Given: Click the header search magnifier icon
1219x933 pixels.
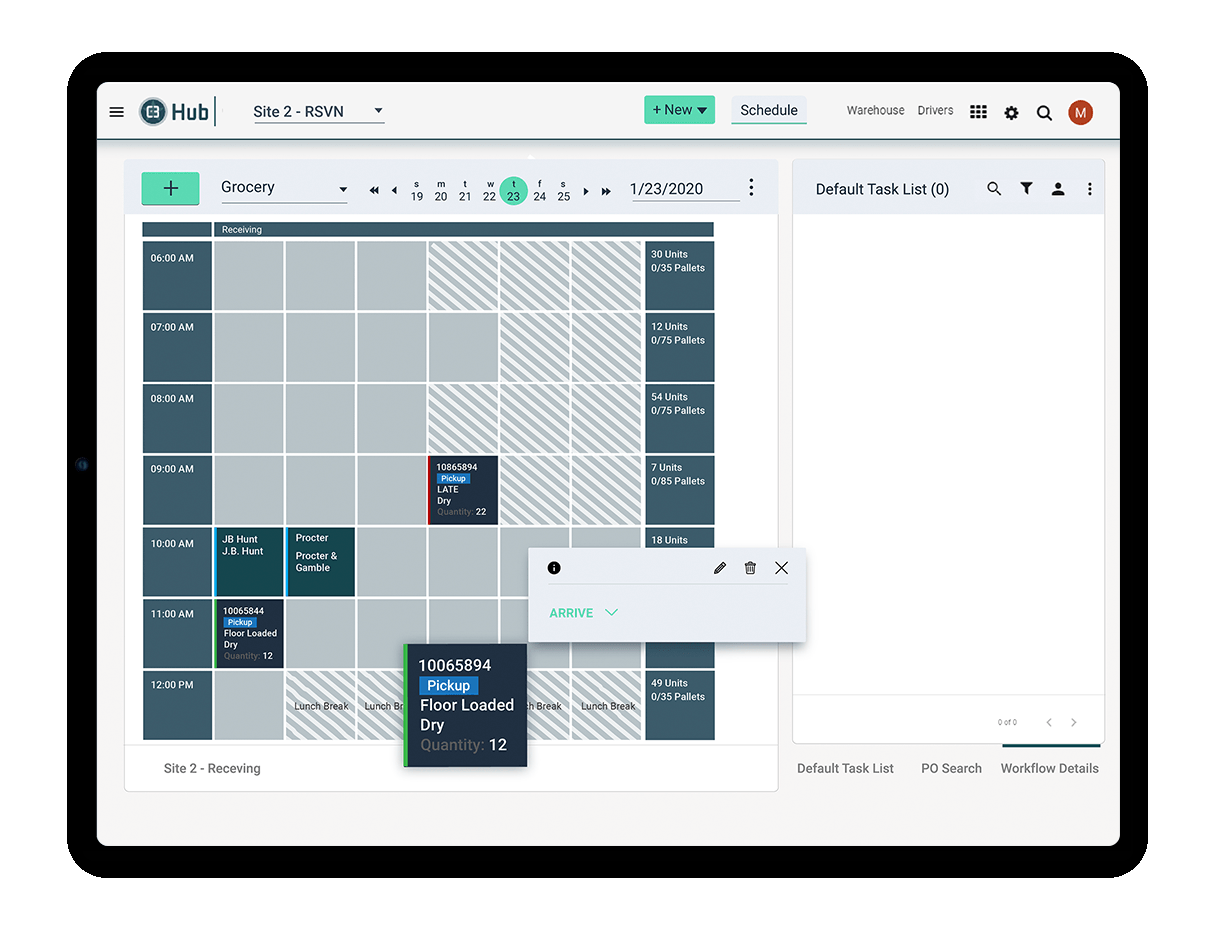Looking at the screenshot, I should pos(1044,113).
